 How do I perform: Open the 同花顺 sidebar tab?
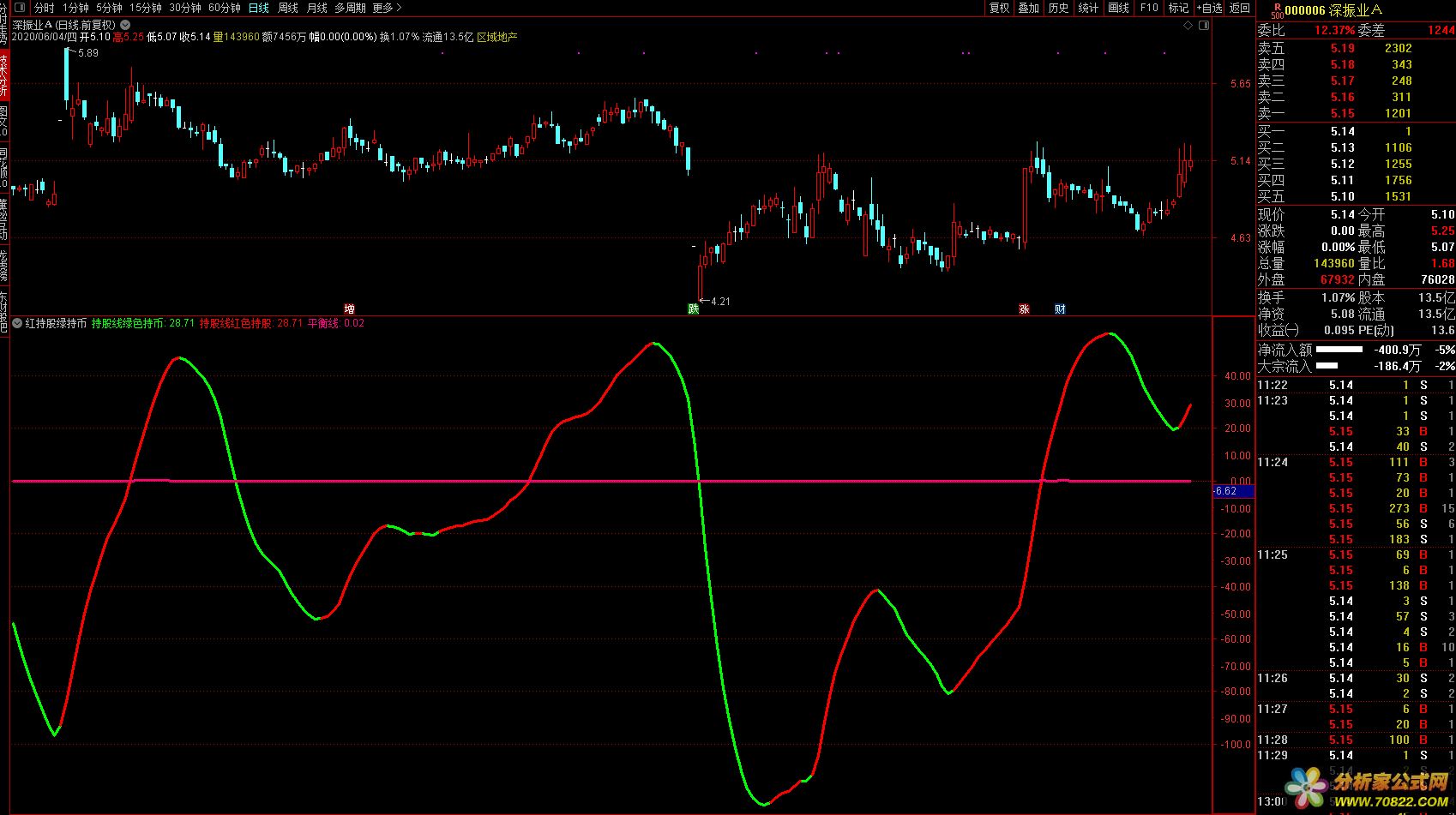[4, 168]
